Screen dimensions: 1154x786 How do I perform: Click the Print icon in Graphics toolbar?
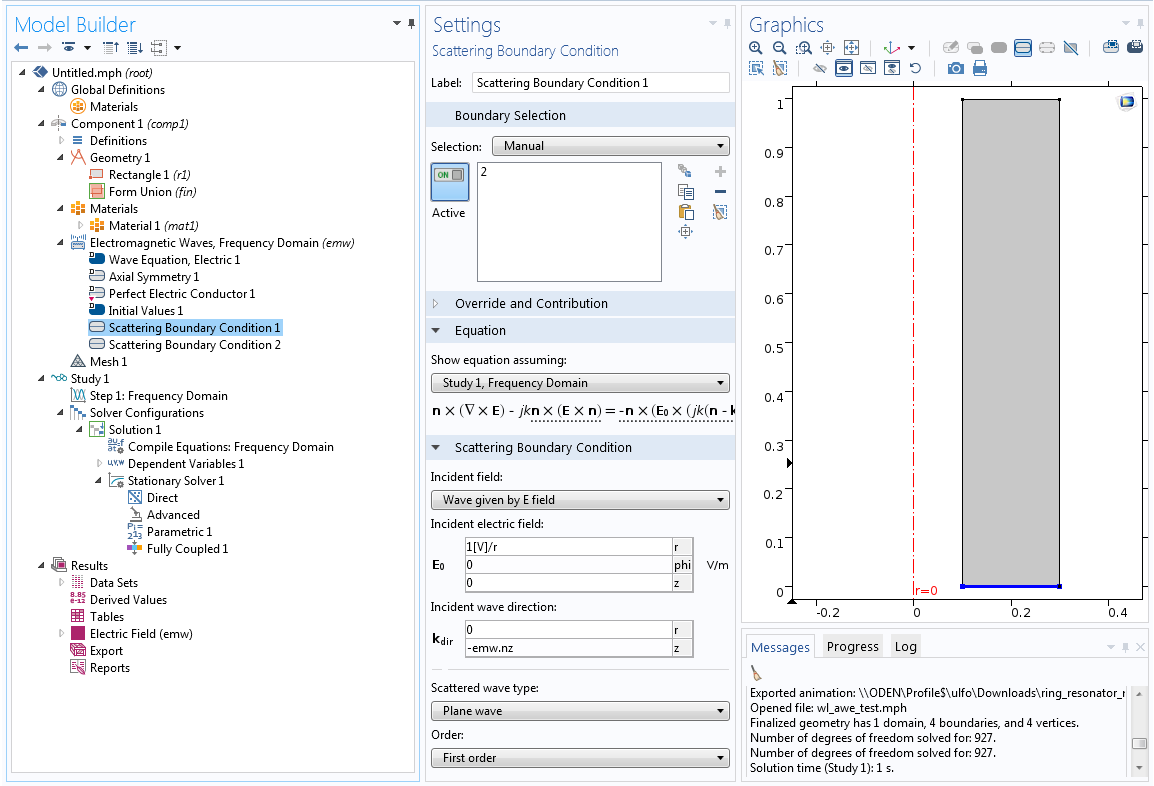pos(980,68)
